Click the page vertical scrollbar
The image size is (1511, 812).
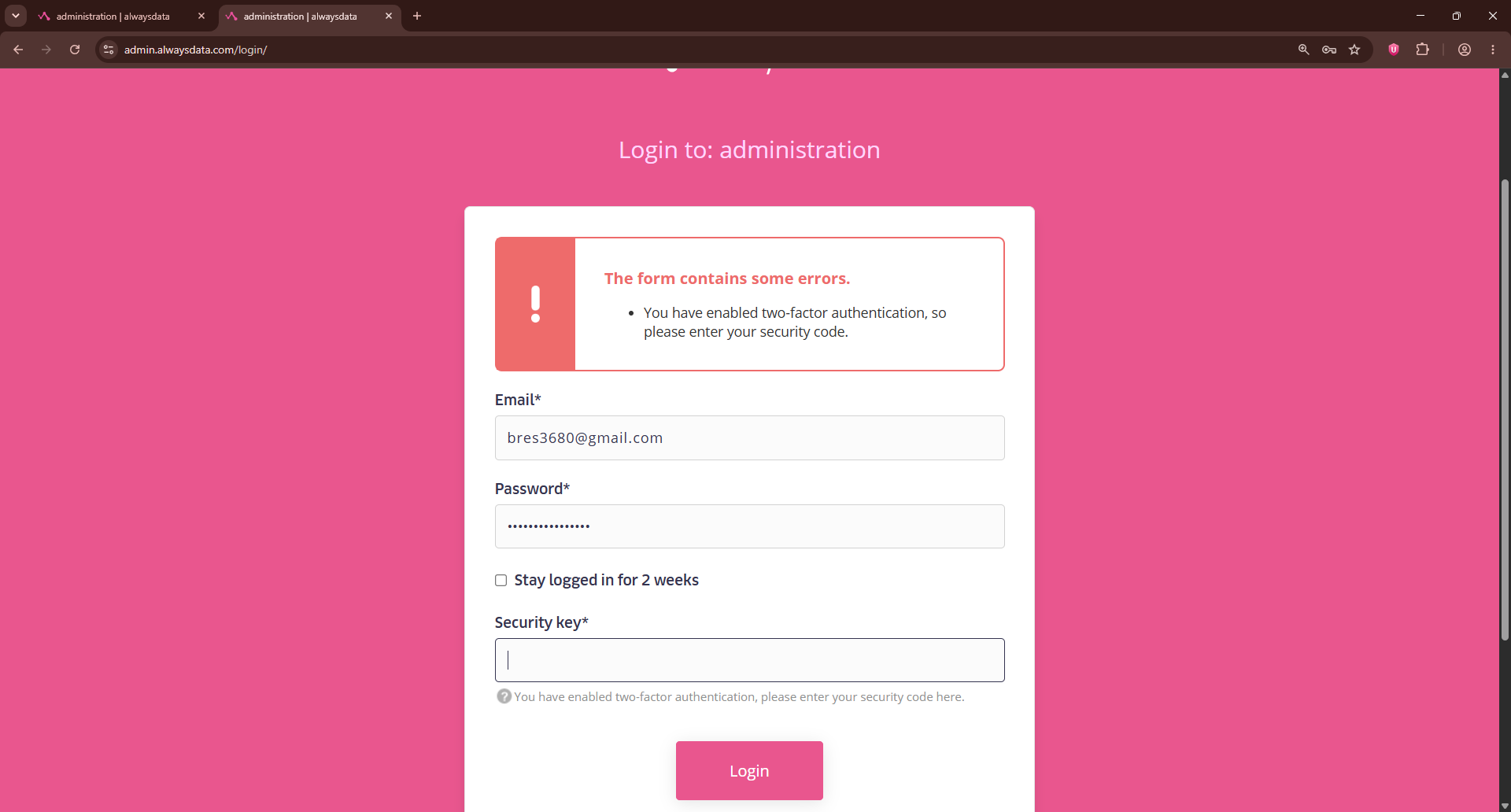click(x=1505, y=409)
